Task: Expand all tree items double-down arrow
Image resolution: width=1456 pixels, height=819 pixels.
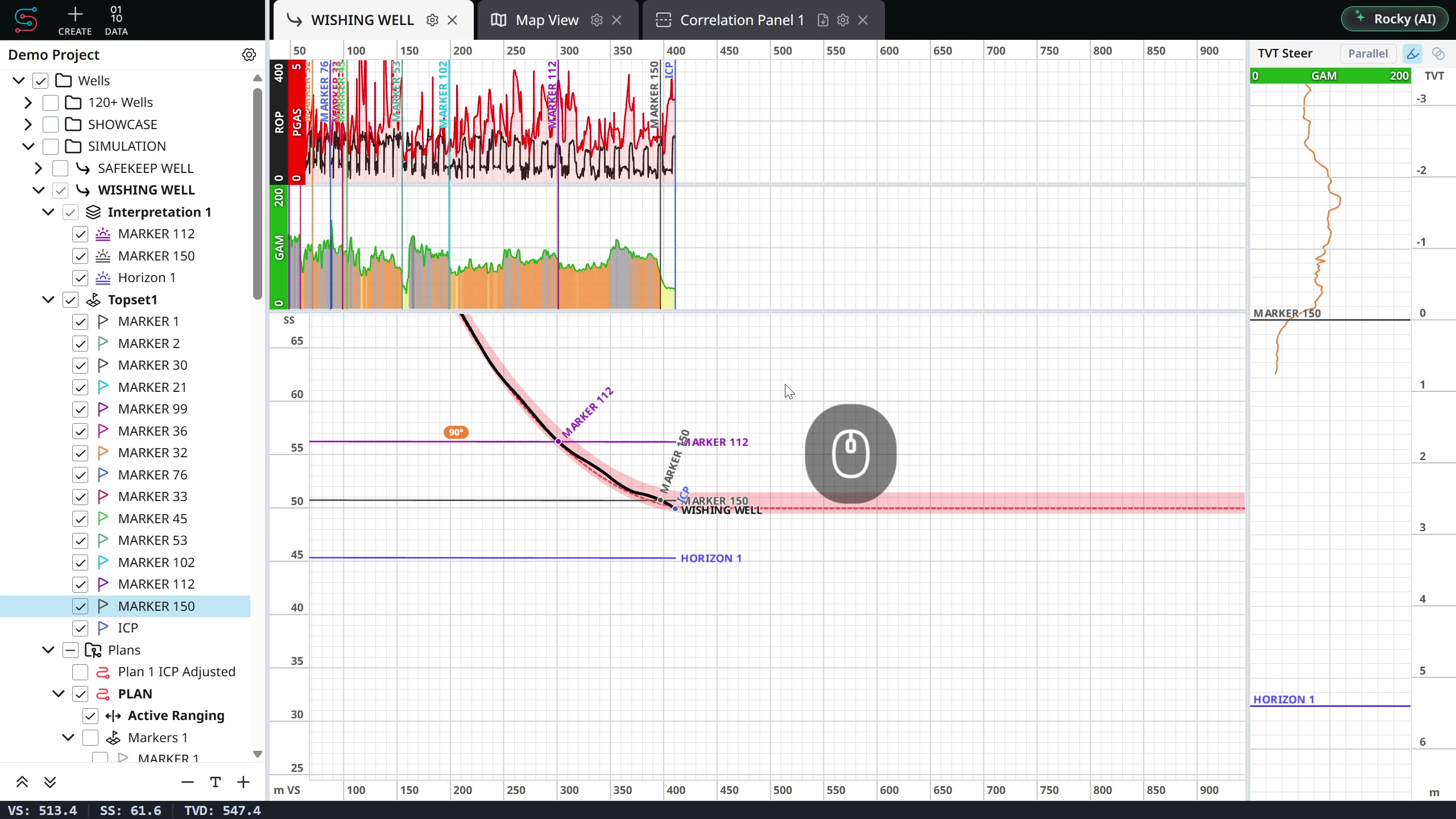Action: 50,782
